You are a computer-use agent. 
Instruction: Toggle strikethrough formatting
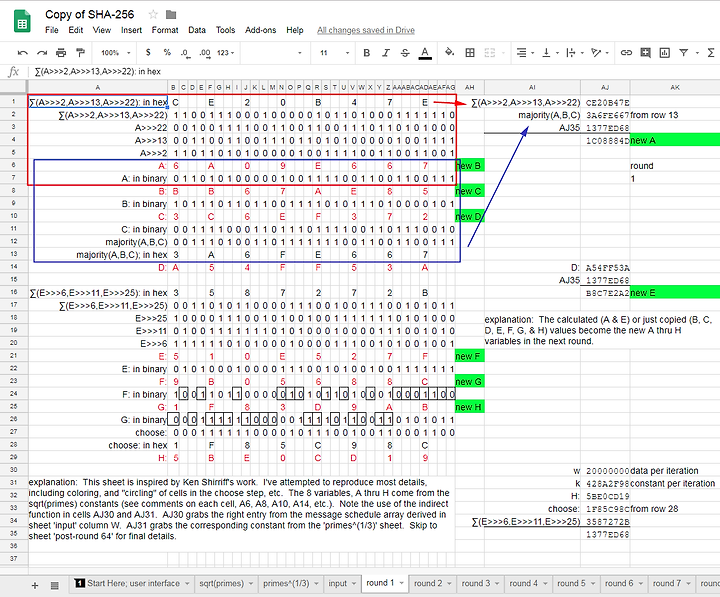click(405, 53)
